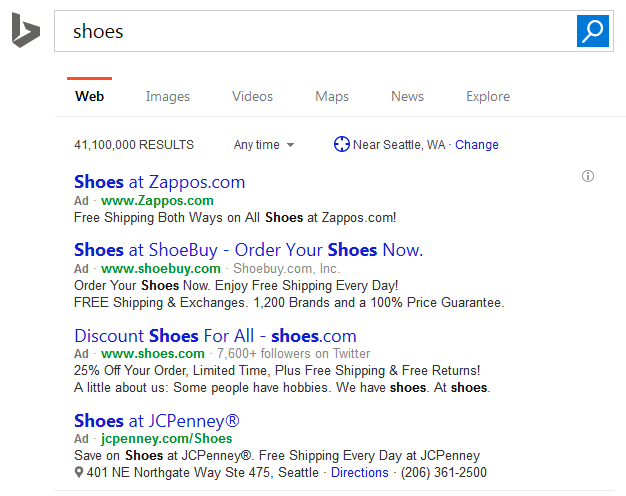Open Shoes at ShoeBuy ad headline
Screen dimensions: 626x496
[x=248, y=249]
